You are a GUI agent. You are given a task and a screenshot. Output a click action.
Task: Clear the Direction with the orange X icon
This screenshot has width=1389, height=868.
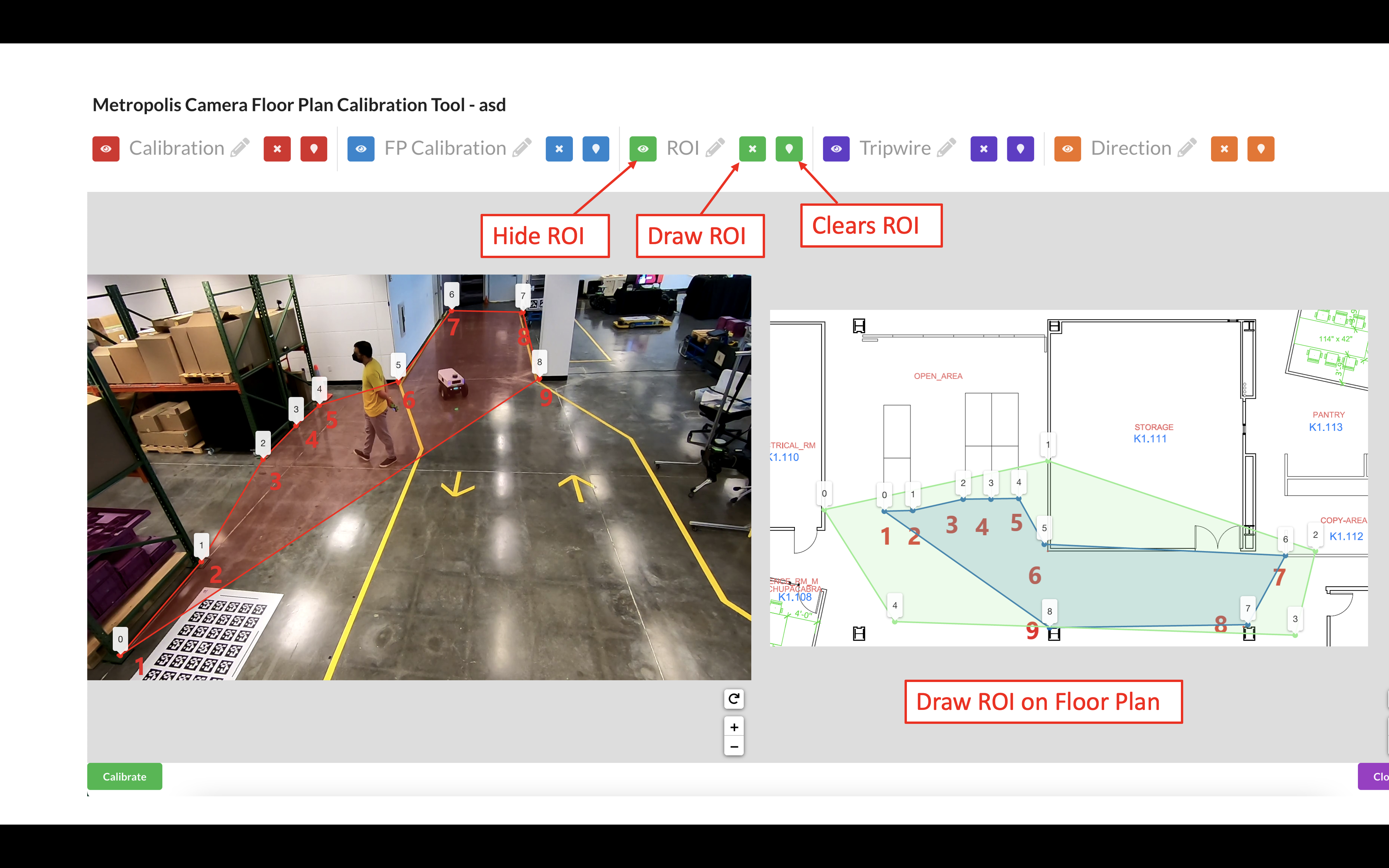click(x=1224, y=149)
